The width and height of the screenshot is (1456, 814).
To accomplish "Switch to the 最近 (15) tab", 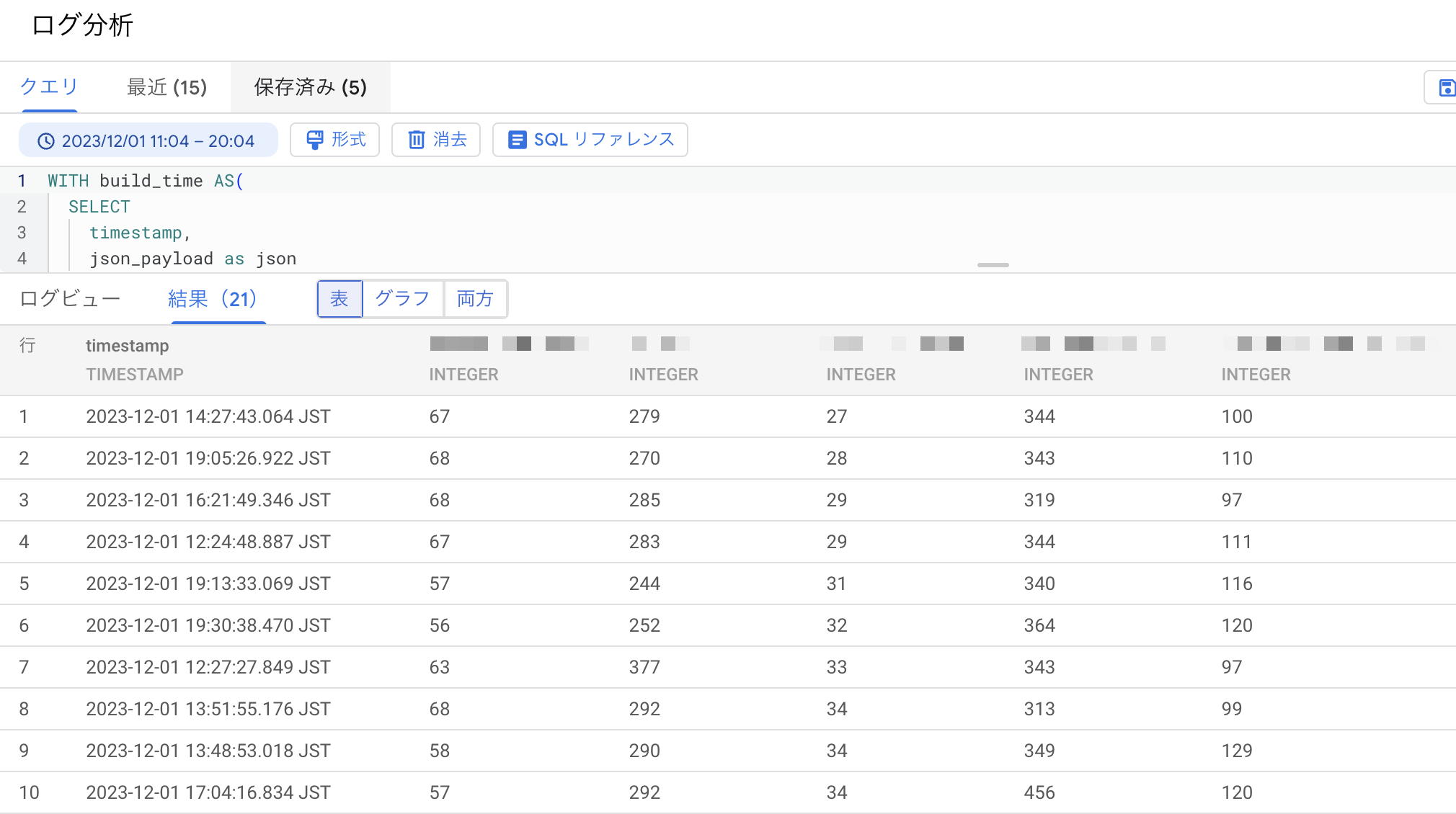I will click(x=167, y=87).
